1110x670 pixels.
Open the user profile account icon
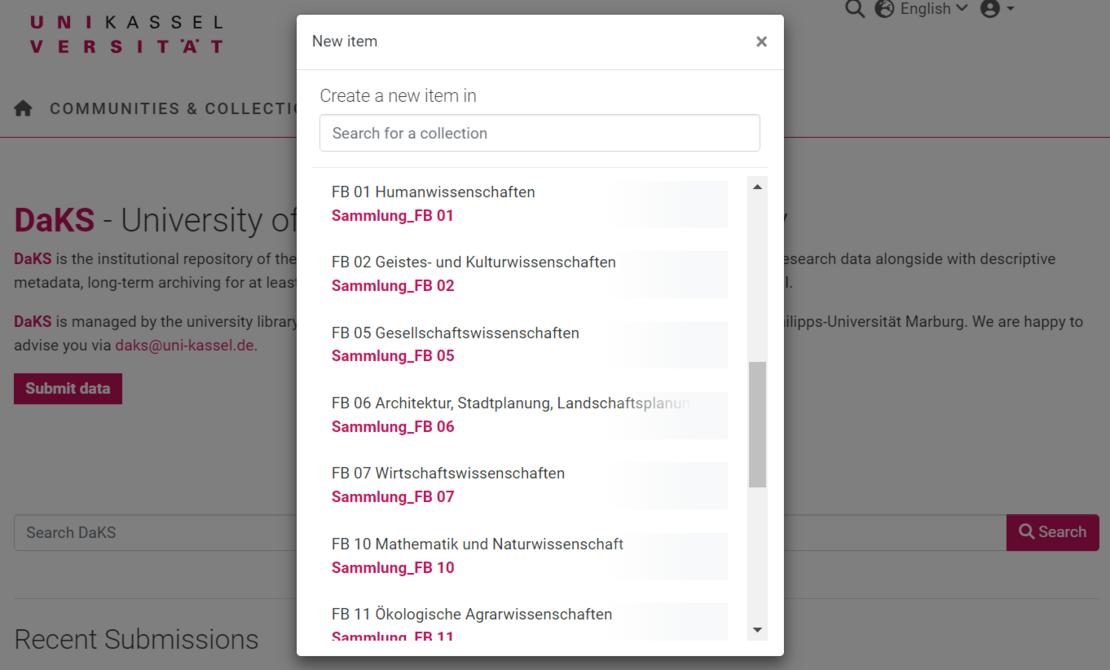pos(990,9)
